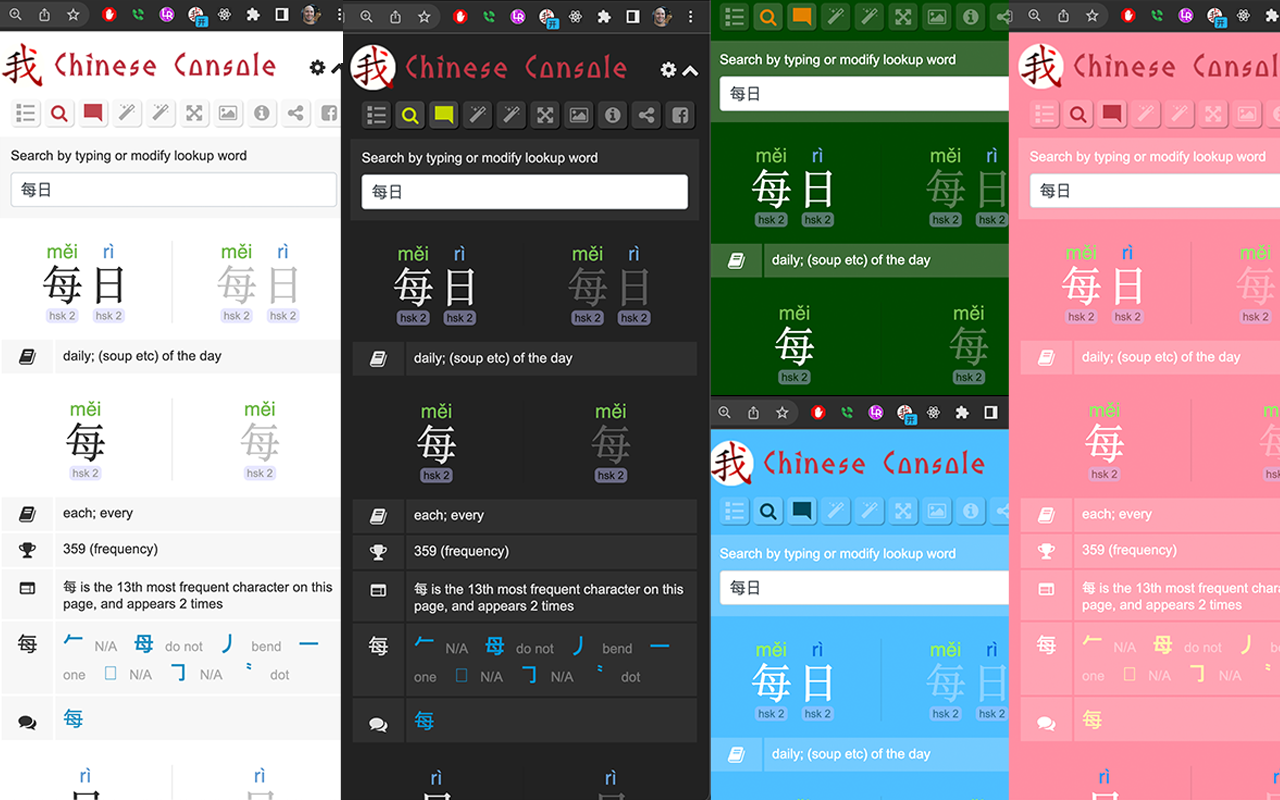Click the image icon in the green panel toolbar

(x=937, y=17)
